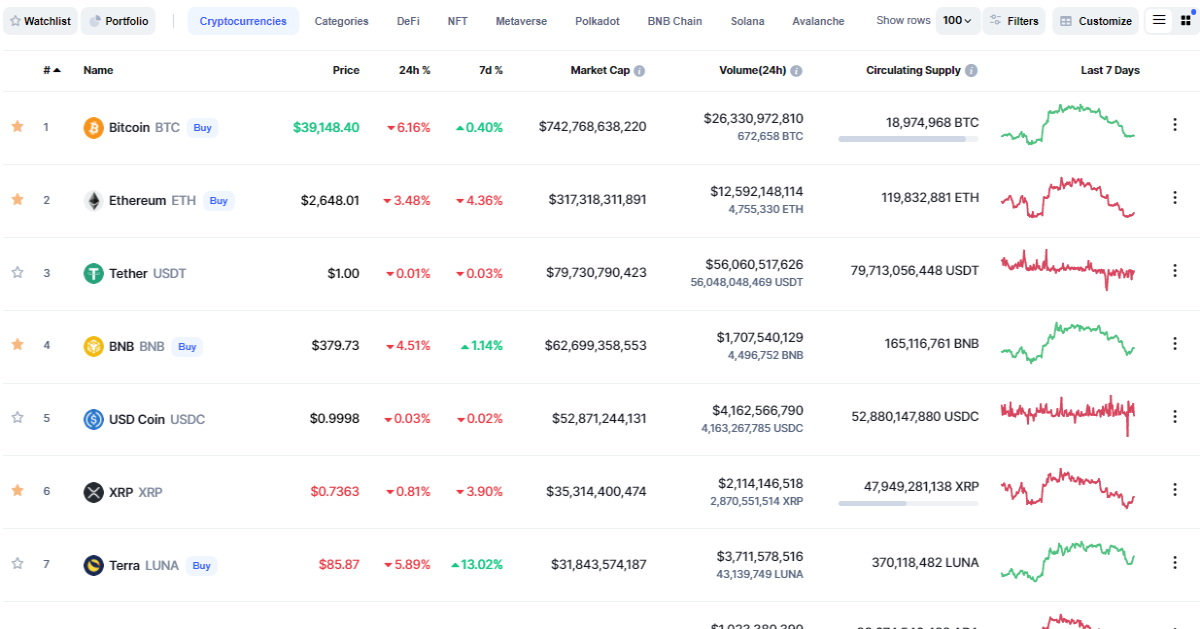Sort table by Volume(24h) header
Viewport: 1200px width, 629px height.
[x=753, y=70]
